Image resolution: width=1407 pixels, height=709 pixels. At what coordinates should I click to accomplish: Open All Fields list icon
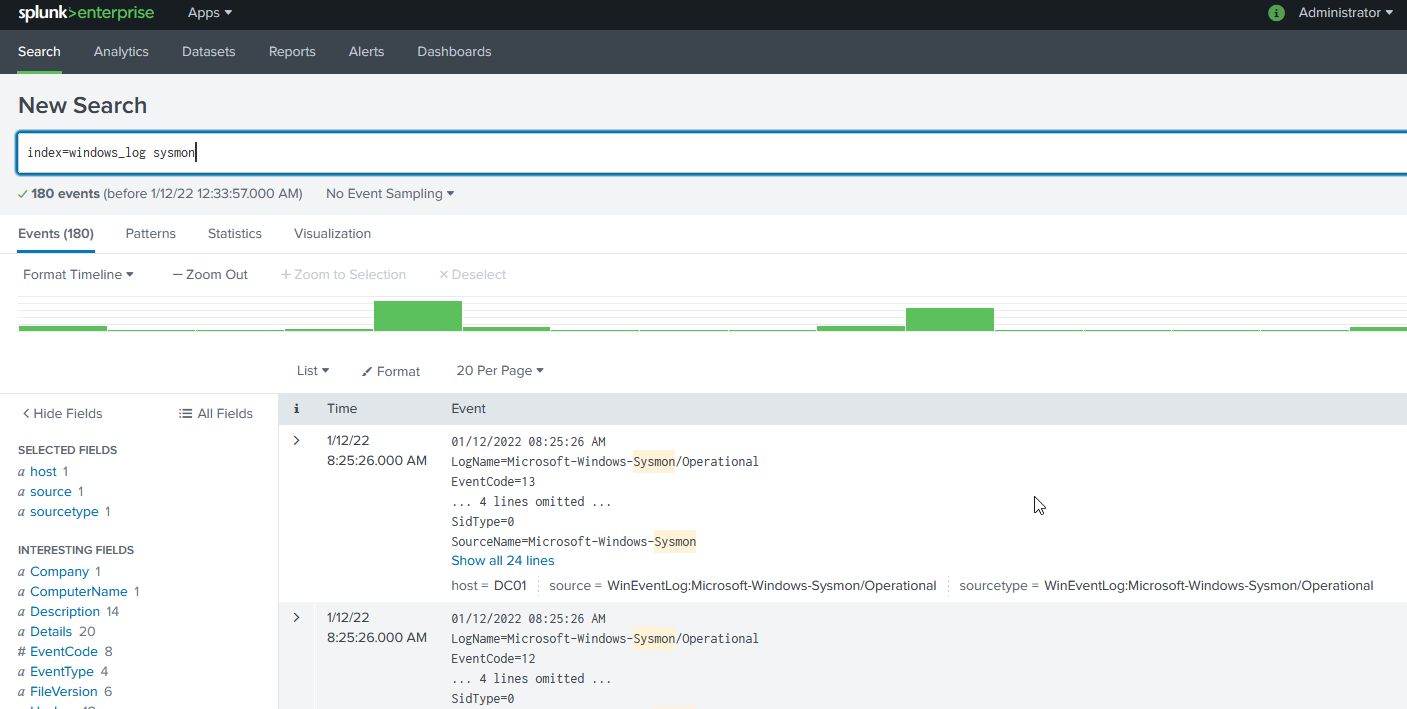coord(185,413)
